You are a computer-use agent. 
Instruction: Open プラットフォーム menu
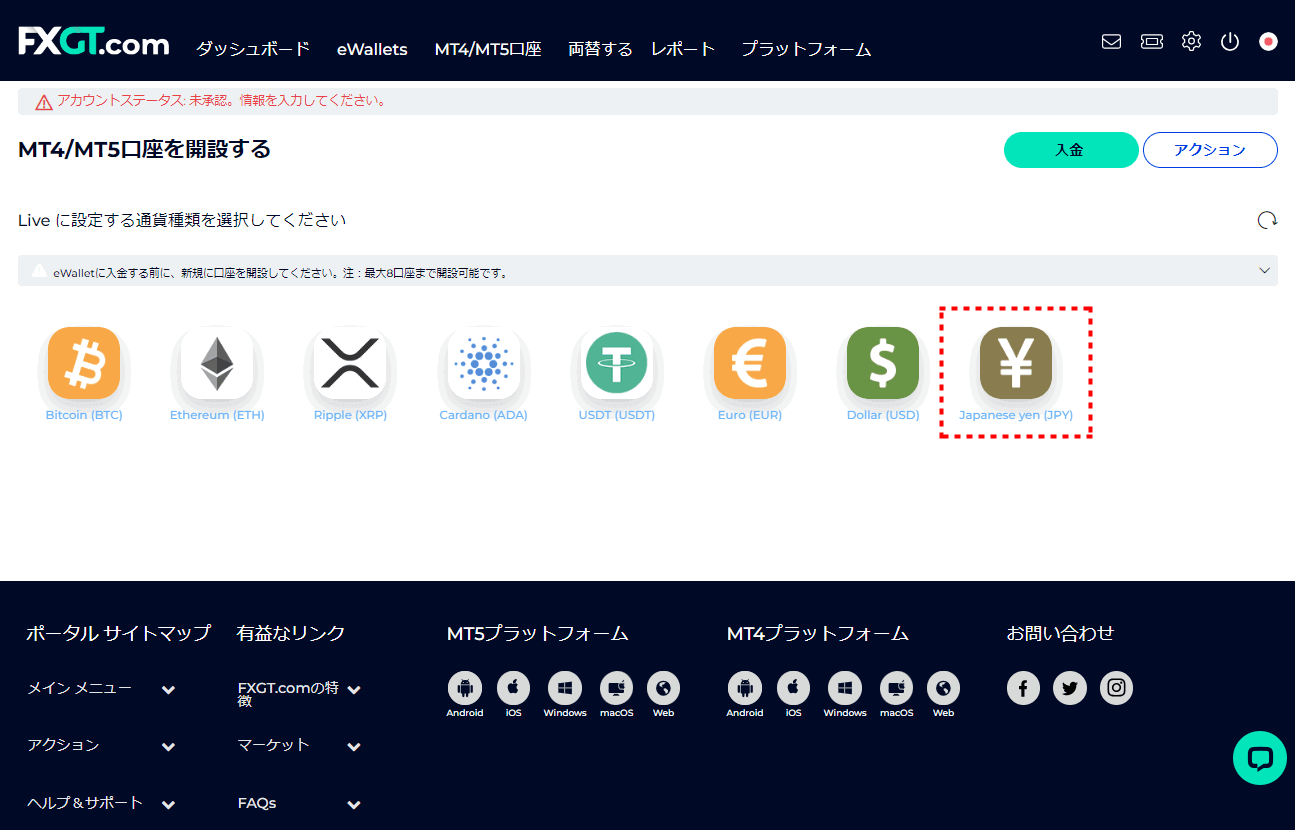click(x=806, y=49)
